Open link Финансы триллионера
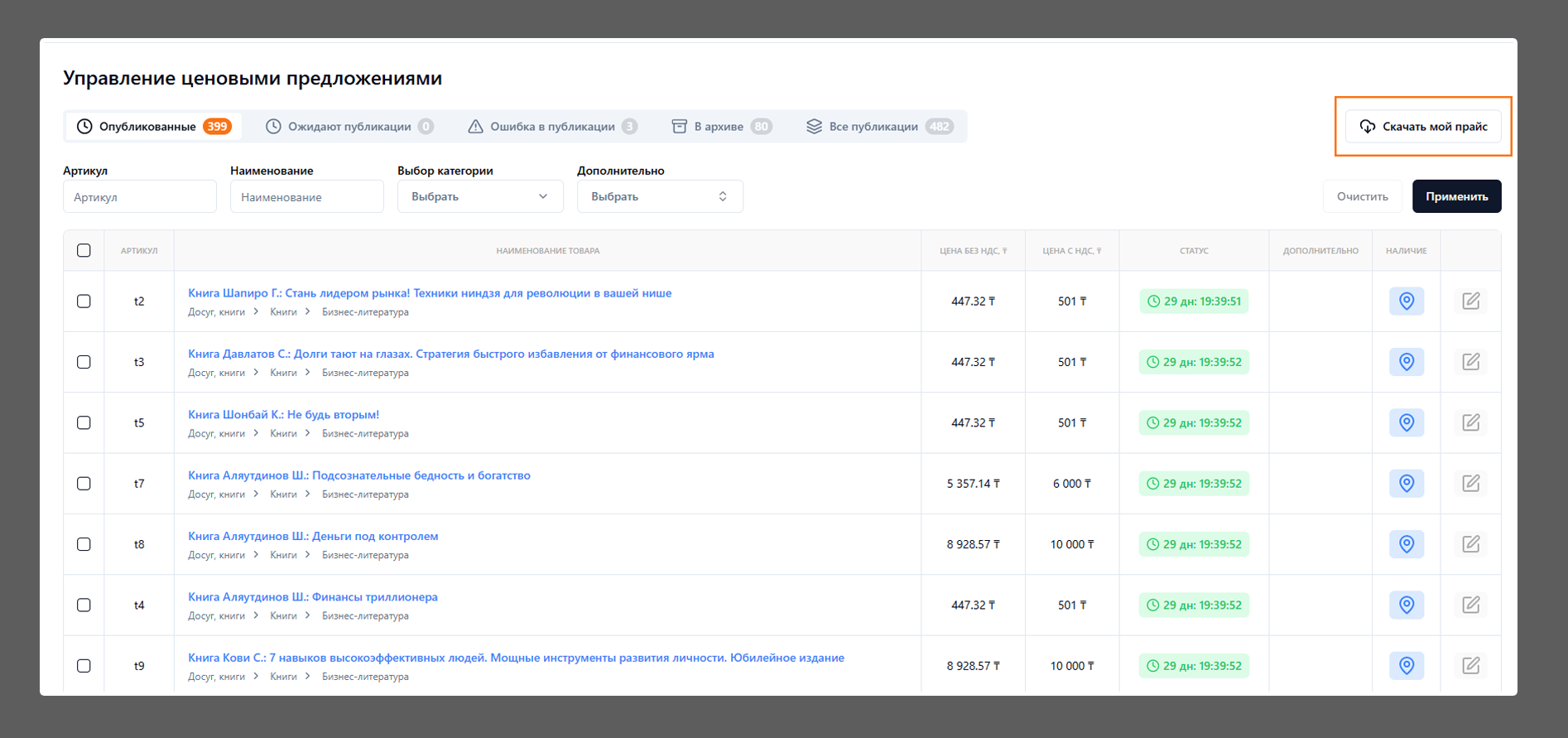1568x738 pixels. click(313, 596)
